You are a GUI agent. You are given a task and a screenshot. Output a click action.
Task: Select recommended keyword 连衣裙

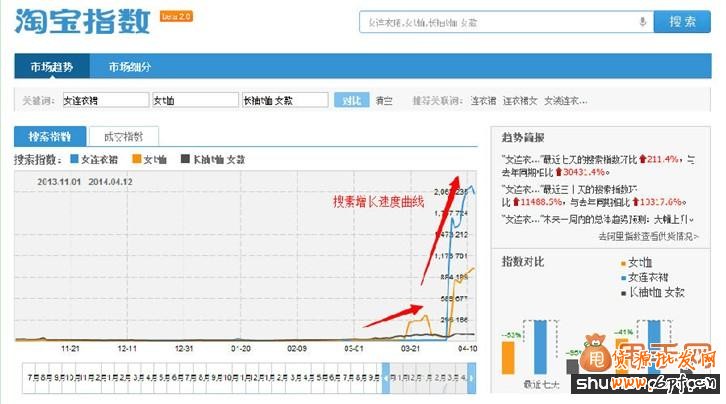pyautogui.click(x=483, y=100)
